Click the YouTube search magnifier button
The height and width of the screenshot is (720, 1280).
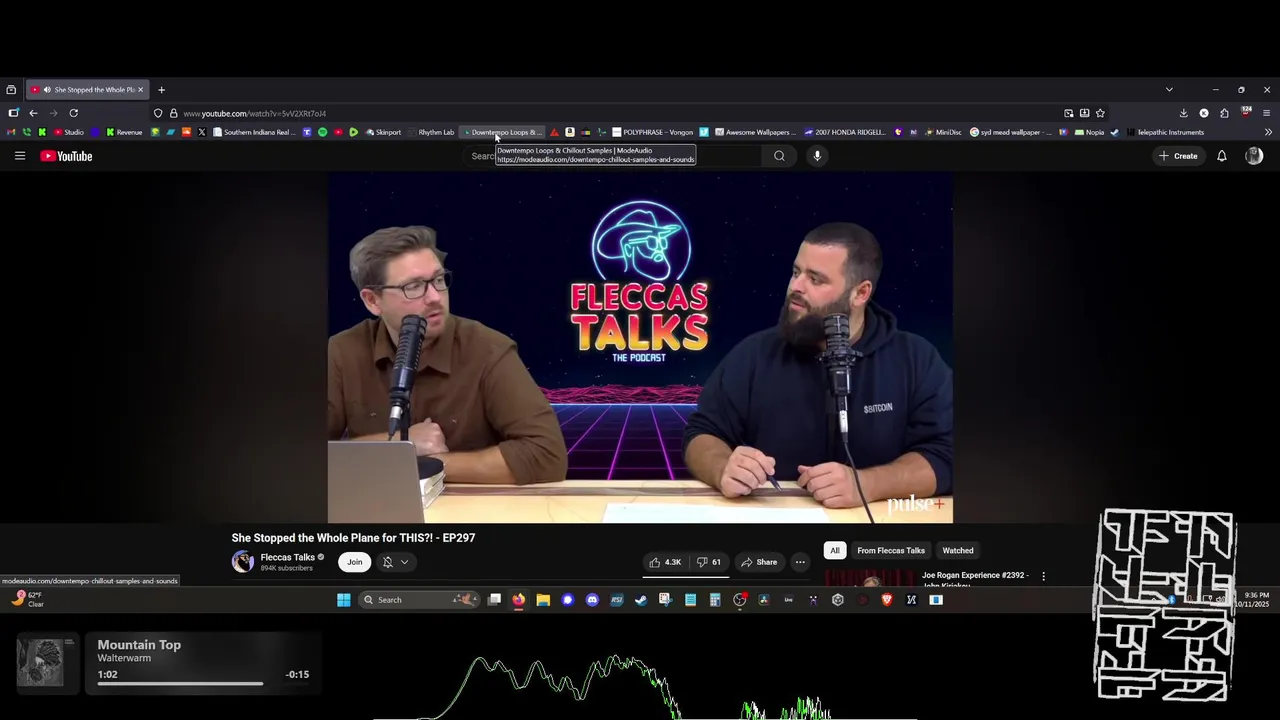[779, 156]
